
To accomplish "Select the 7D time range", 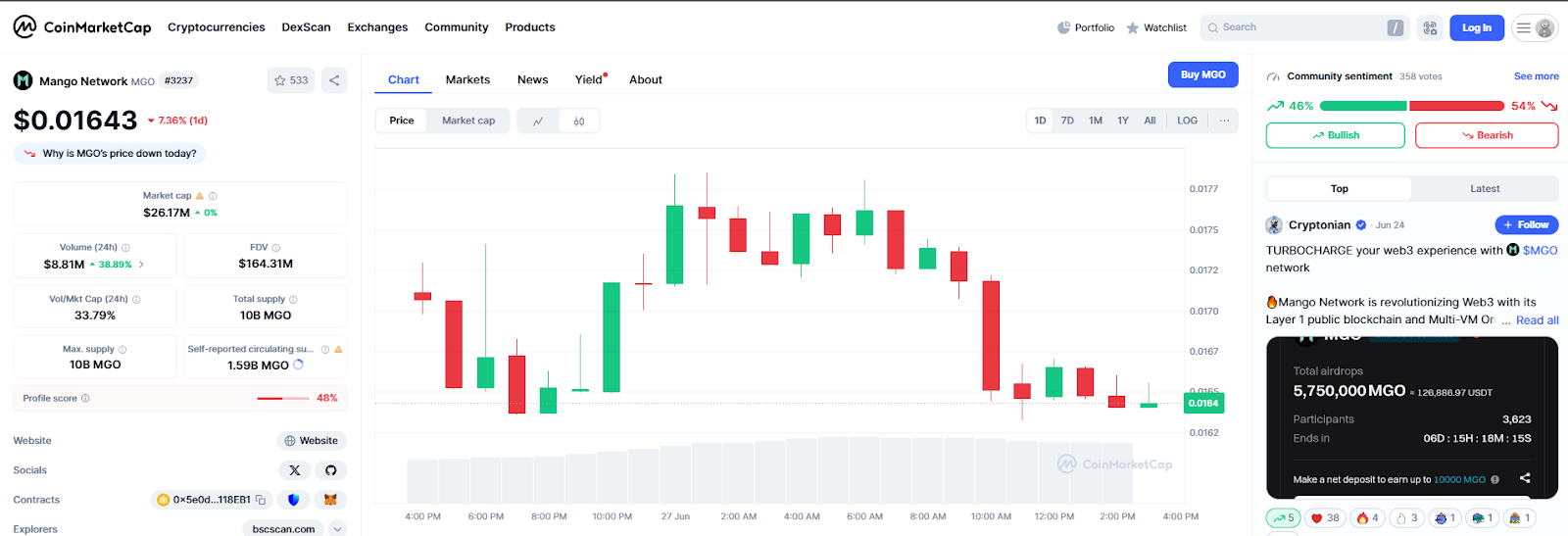I will (x=1067, y=121).
